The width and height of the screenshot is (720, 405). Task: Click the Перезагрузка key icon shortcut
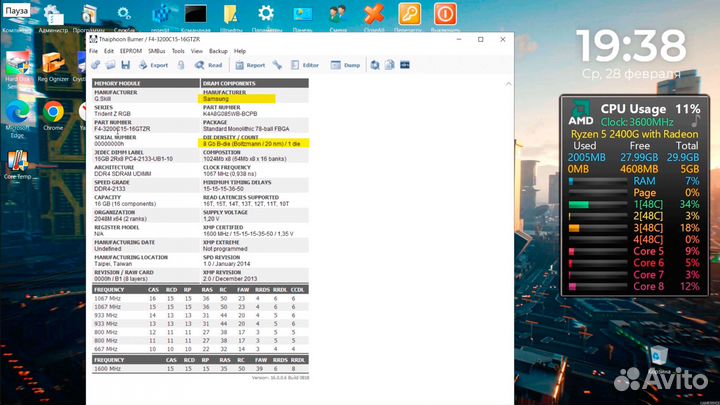click(x=409, y=18)
